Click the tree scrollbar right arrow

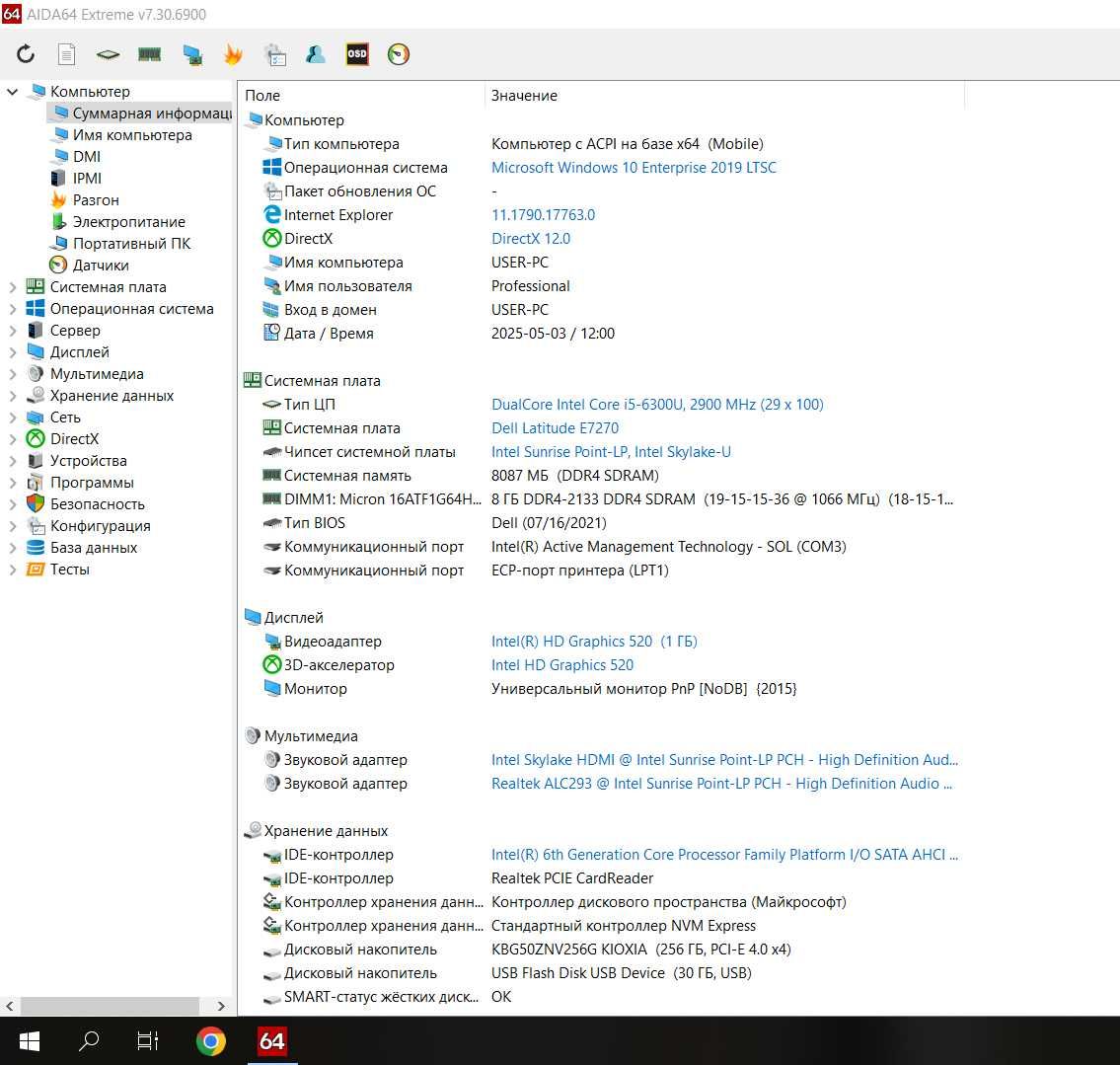[x=221, y=1006]
